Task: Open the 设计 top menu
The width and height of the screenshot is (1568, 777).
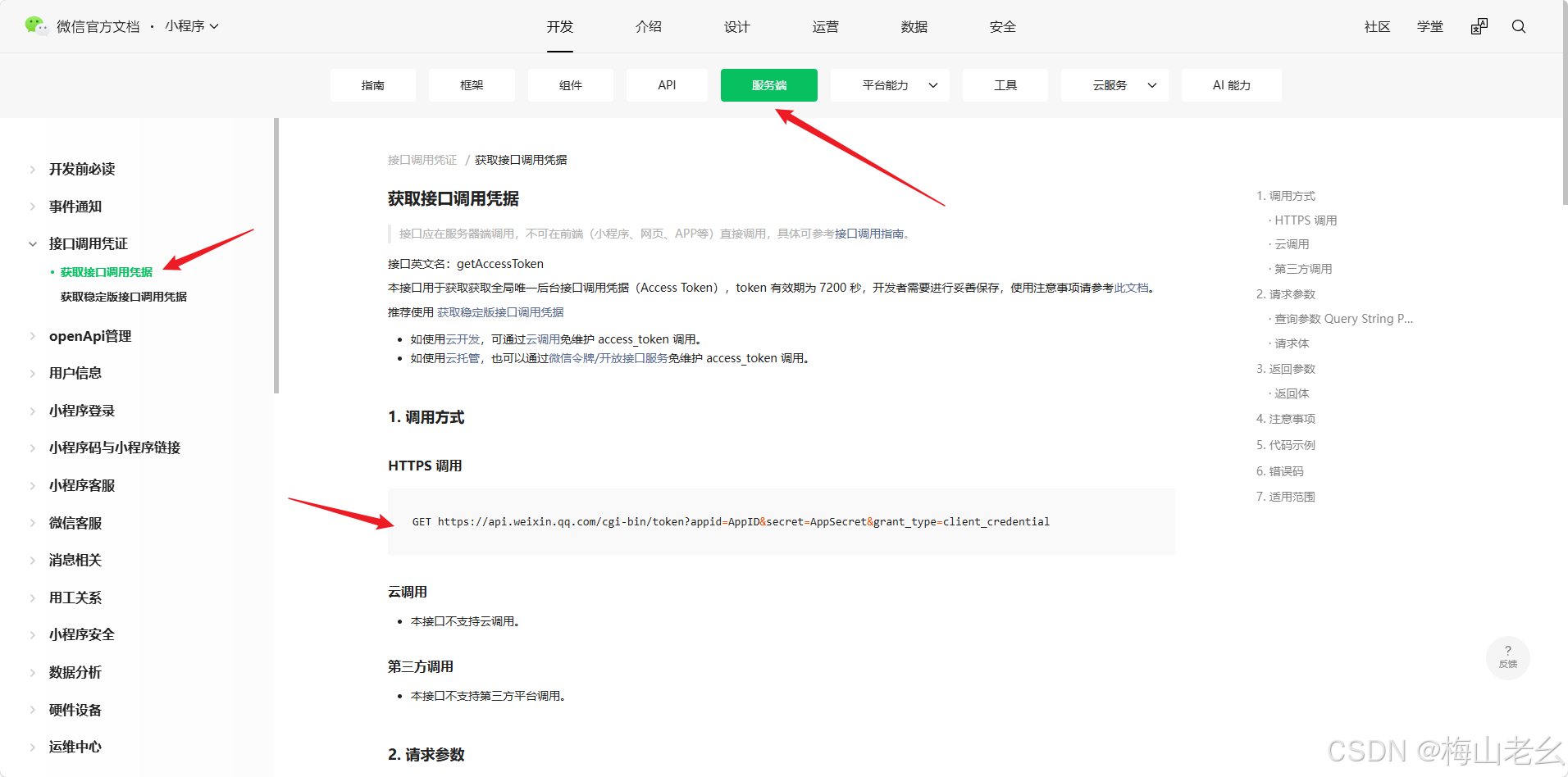Action: [737, 27]
